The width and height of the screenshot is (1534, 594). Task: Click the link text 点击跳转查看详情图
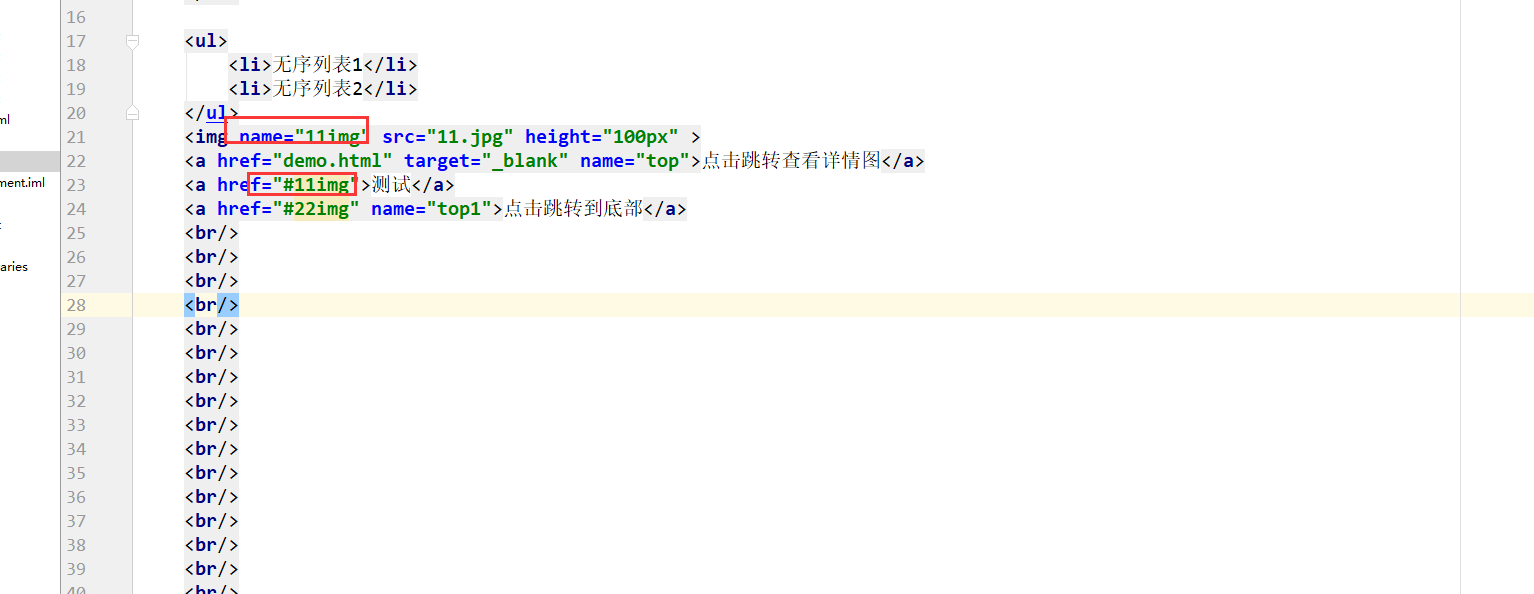pyautogui.click(x=791, y=161)
